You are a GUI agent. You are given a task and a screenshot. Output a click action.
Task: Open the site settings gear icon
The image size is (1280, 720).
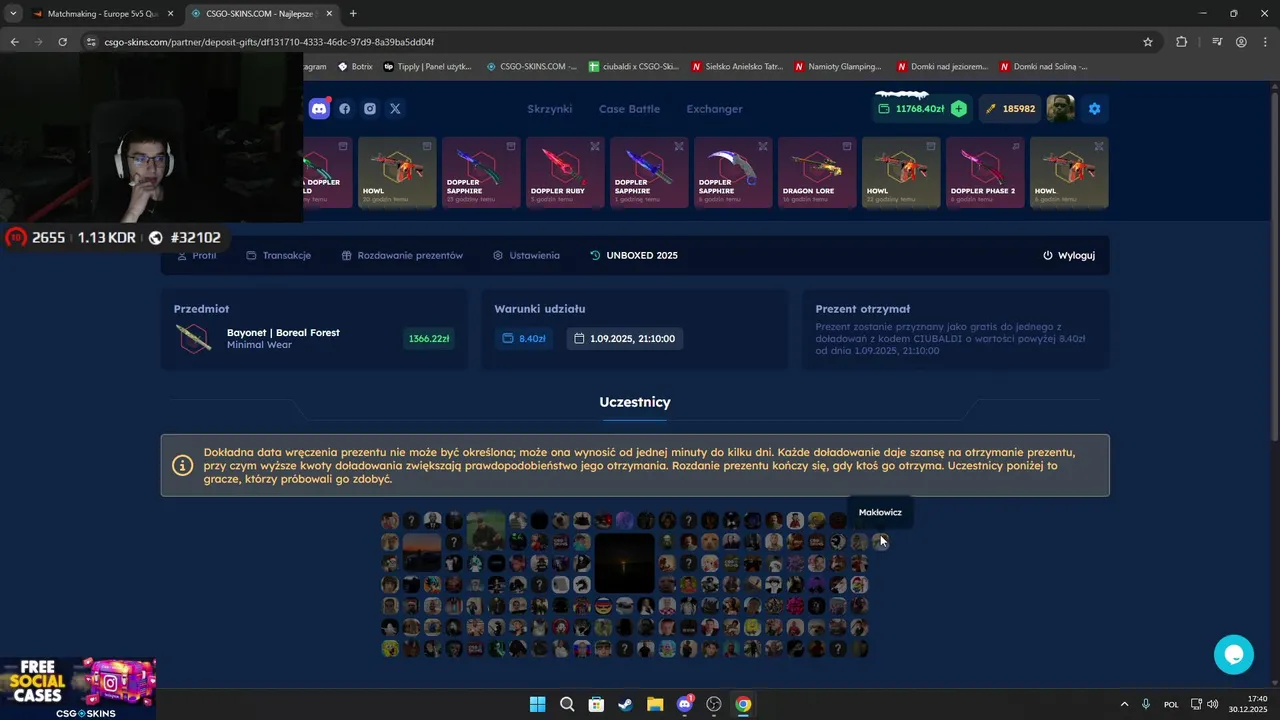[x=1094, y=109]
